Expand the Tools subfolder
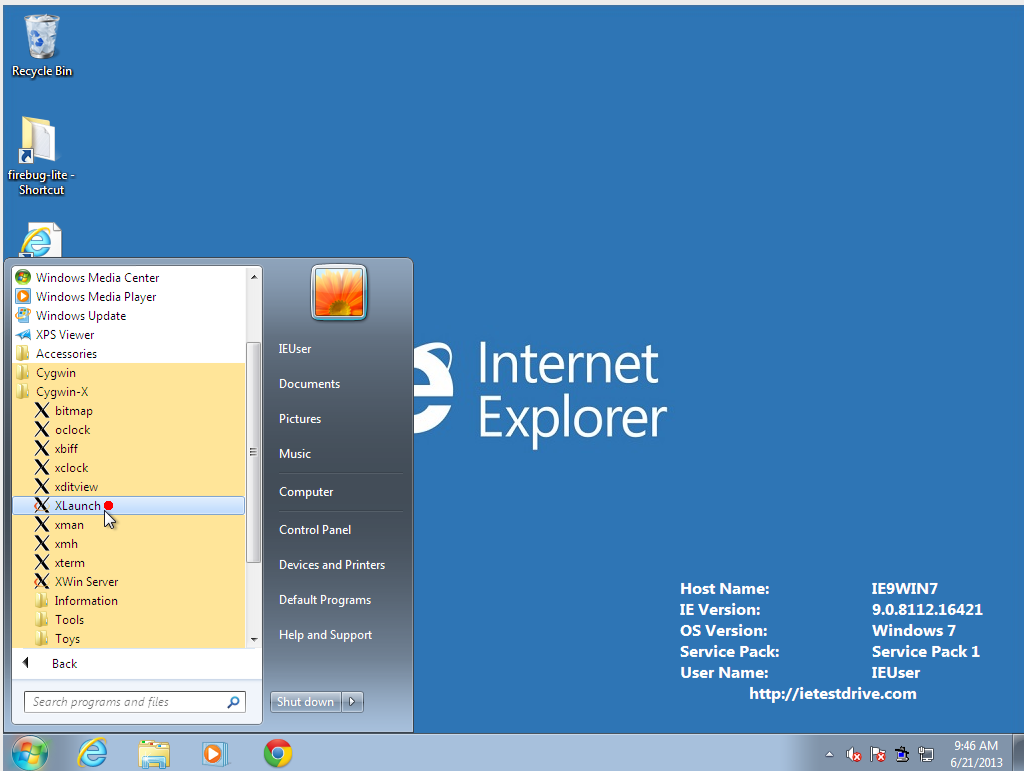The image size is (1024, 771). point(129,619)
